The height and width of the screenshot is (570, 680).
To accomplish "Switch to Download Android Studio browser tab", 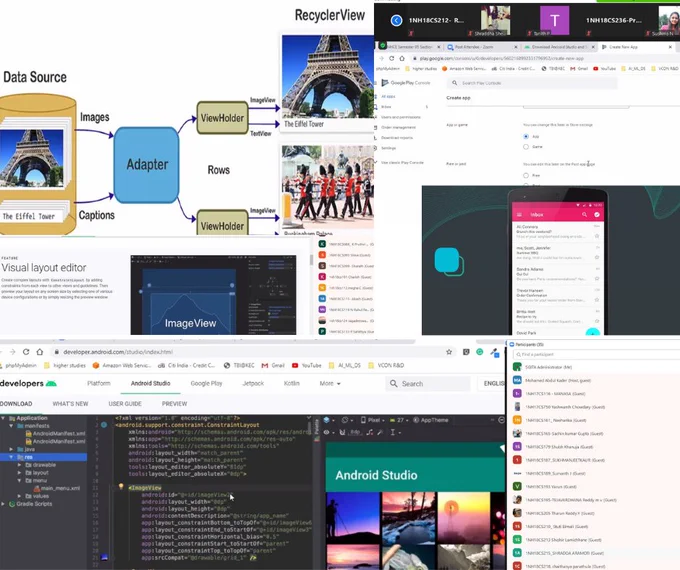I will pyautogui.click(x=559, y=47).
